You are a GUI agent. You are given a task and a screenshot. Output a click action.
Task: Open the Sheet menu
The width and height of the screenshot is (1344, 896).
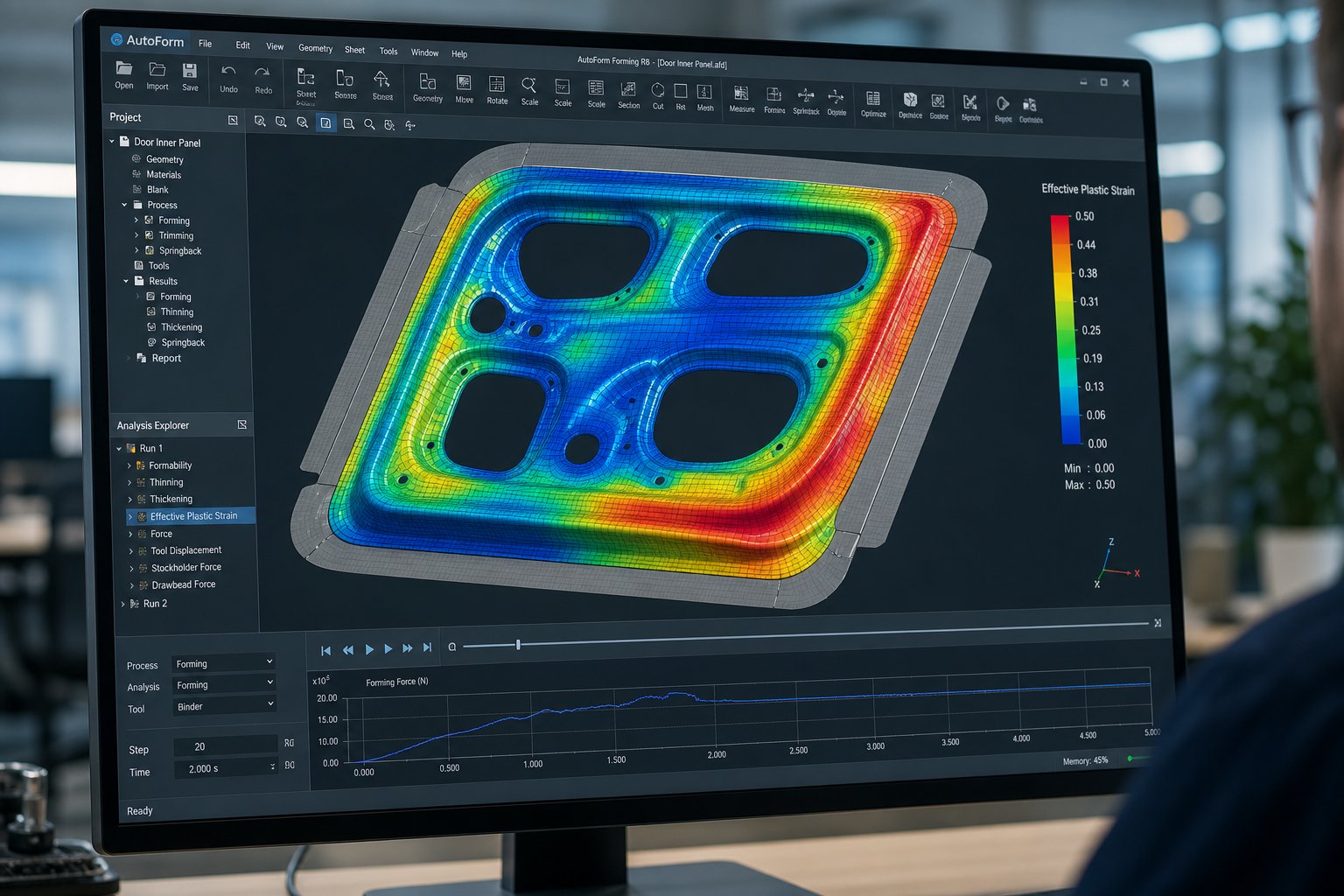point(354,50)
